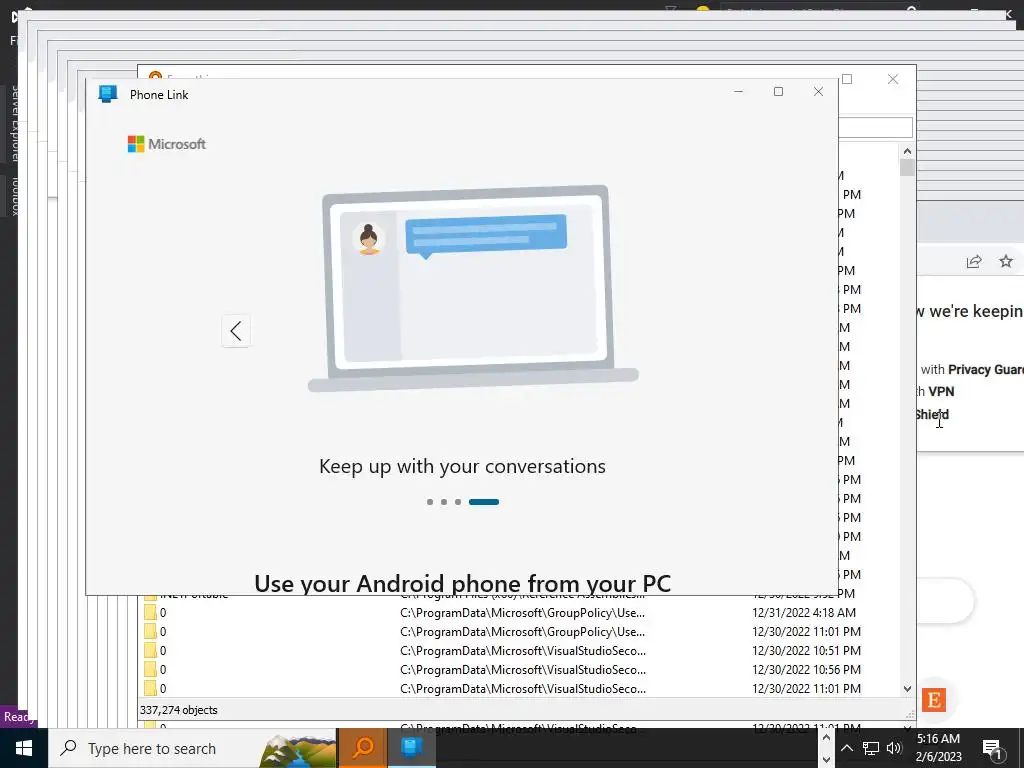The image size is (1024, 768).
Task: Click the 'Type here to search' taskbar box
Action: click(192, 748)
